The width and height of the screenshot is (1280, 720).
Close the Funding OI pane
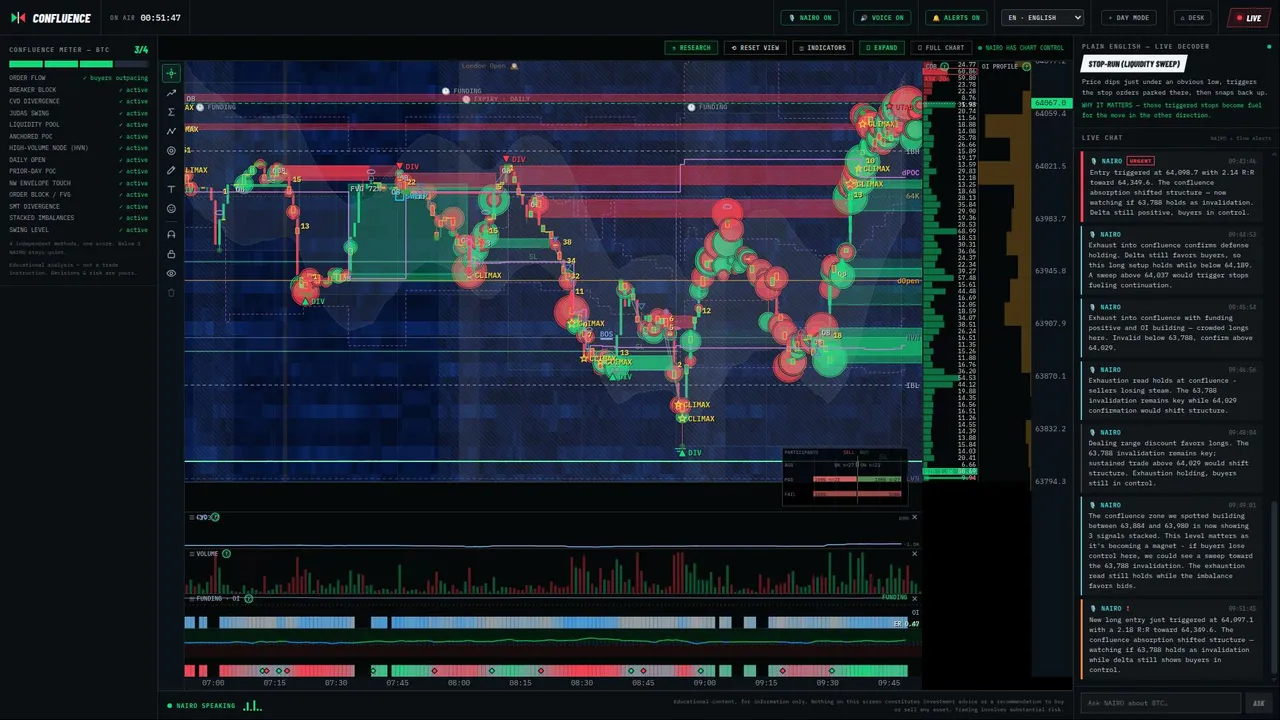coord(914,598)
